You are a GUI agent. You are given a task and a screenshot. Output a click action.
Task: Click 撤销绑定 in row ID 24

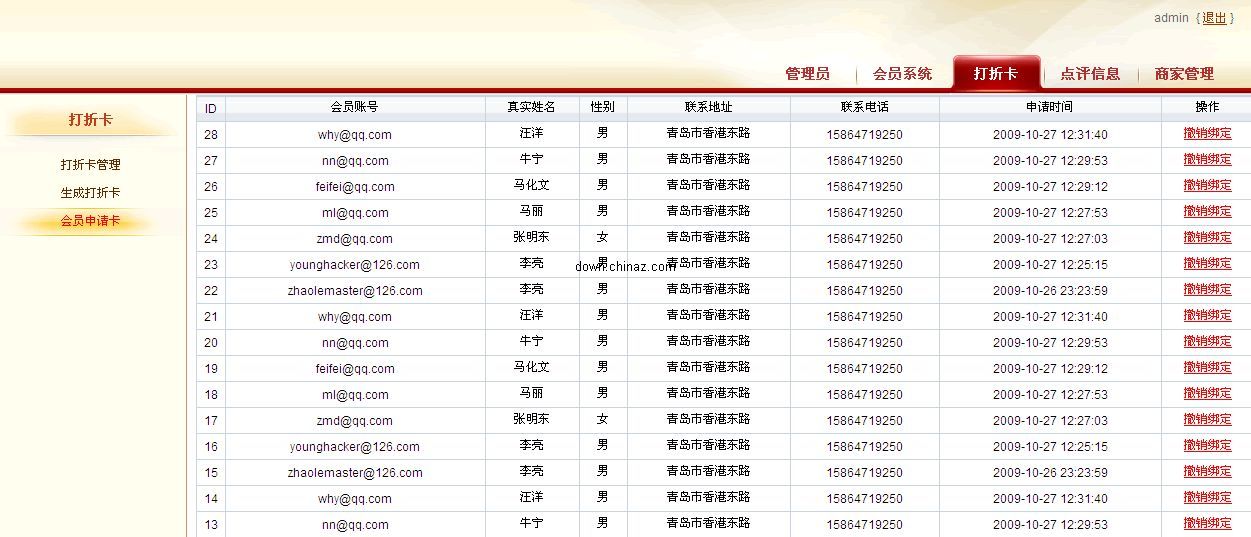pos(1207,237)
